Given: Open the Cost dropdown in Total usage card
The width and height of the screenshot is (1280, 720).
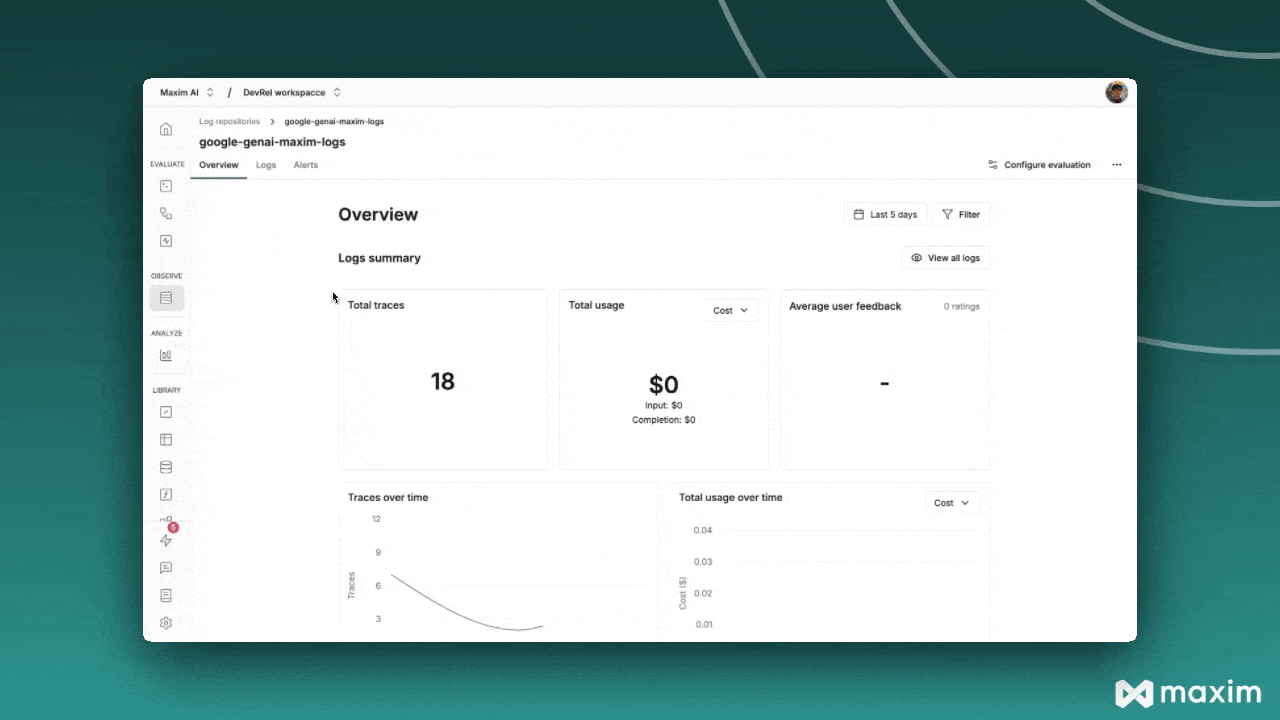Looking at the screenshot, I should click(731, 311).
